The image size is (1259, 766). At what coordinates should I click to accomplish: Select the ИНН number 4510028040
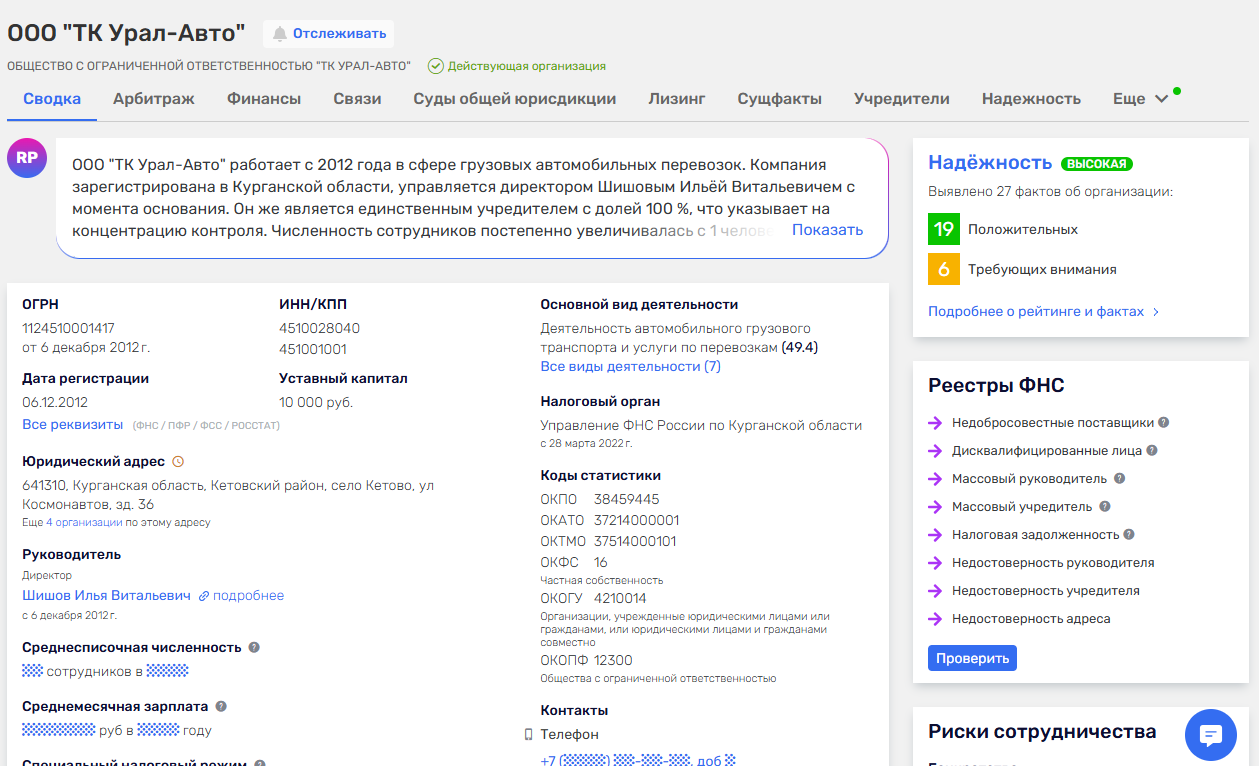click(319, 328)
